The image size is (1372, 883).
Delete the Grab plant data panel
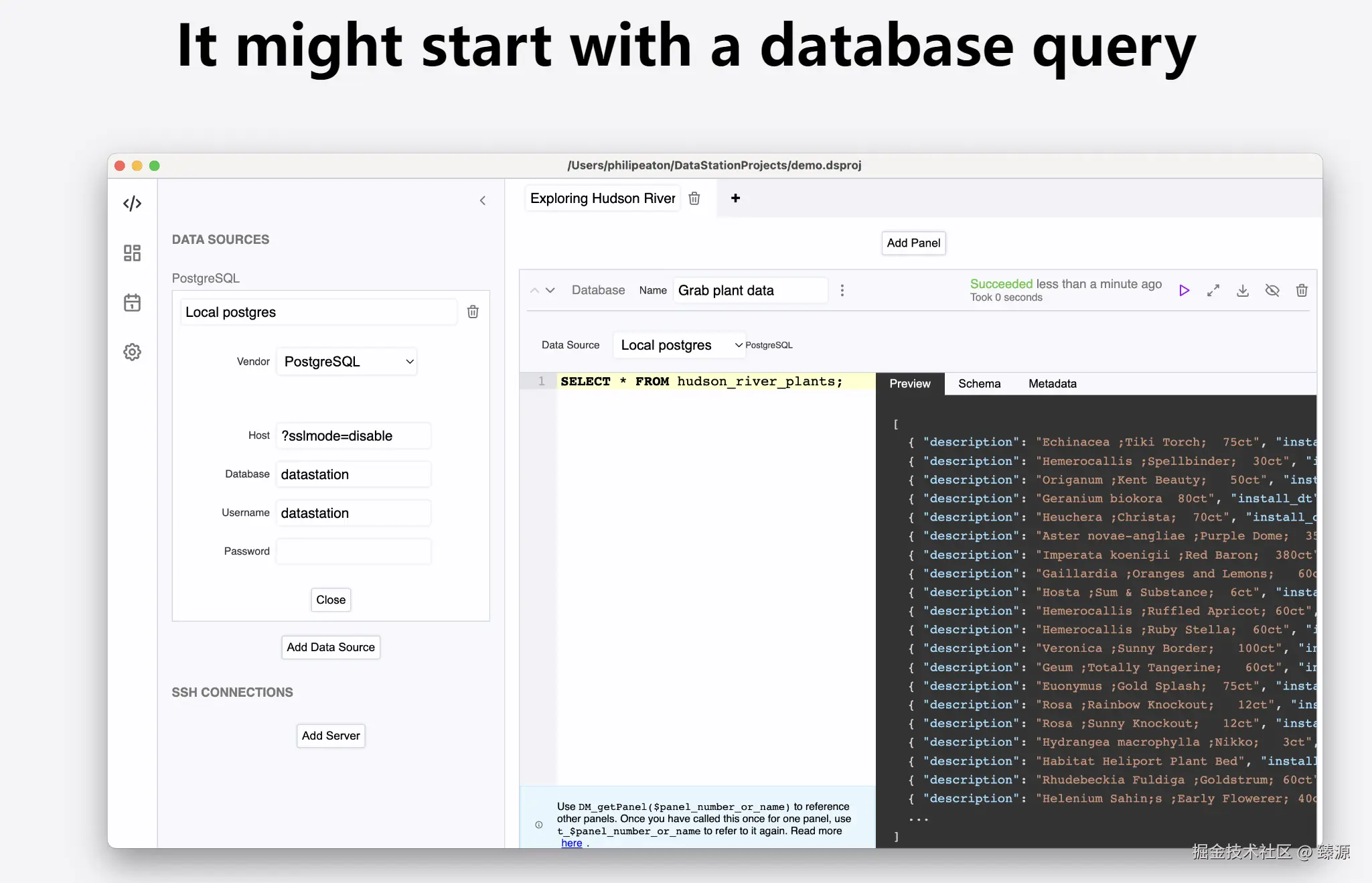[x=1302, y=291]
